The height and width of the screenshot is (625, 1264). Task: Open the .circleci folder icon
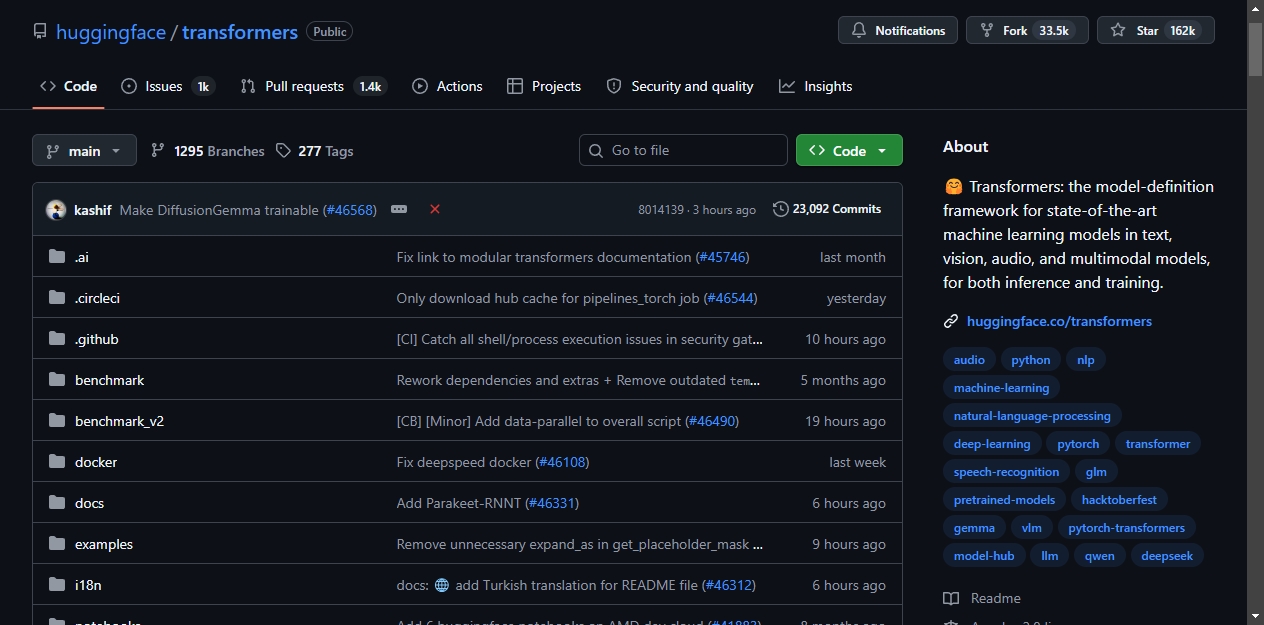(57, 298)
